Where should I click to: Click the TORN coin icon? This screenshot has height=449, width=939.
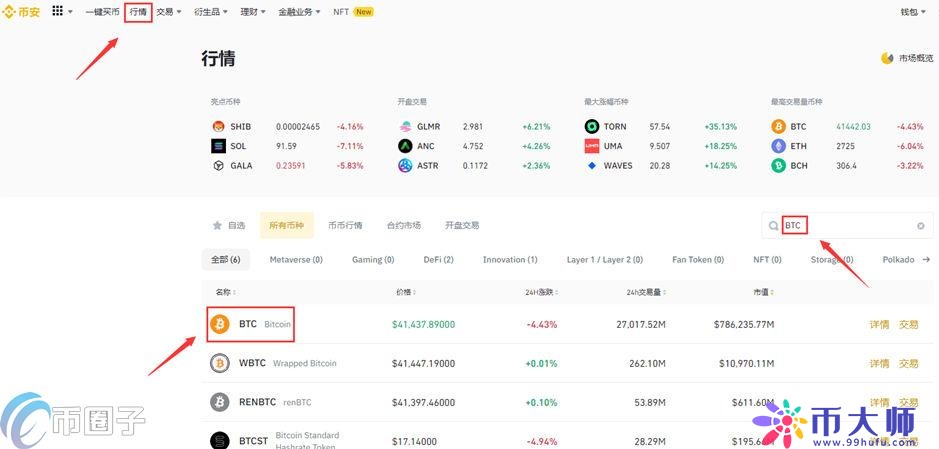pyautogui.click(x=592, y=127)
